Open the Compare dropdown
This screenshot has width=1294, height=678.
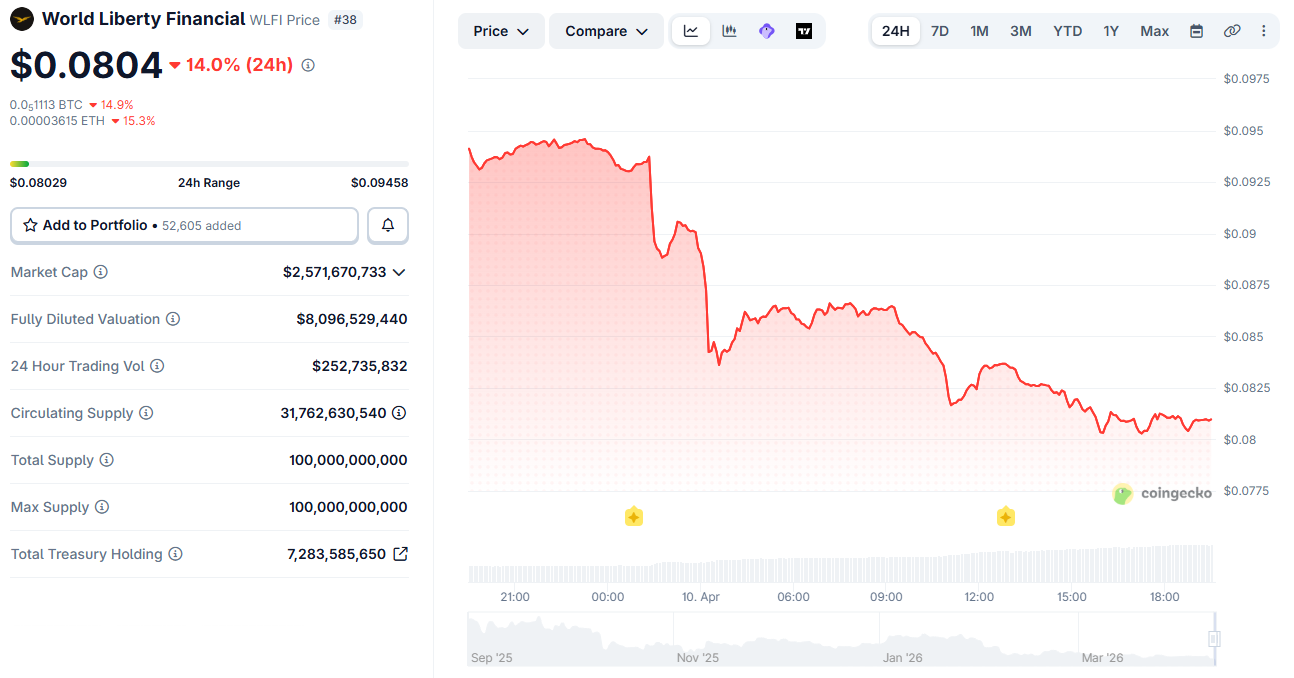click(x=606, y=31)
